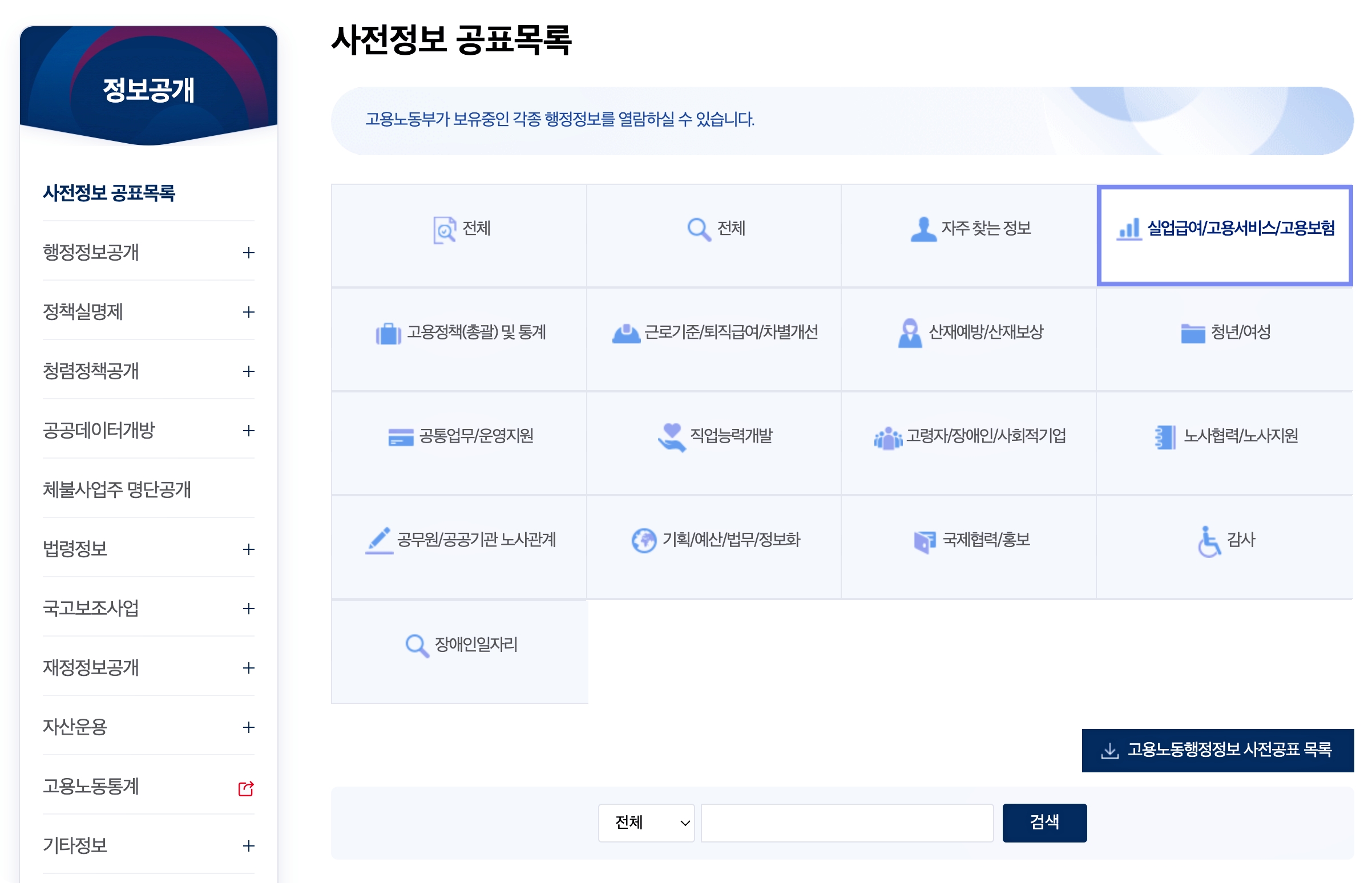Click the group icon for 고령자/장애인/사회적기업

pyautogui.click(x=887, y=438)
